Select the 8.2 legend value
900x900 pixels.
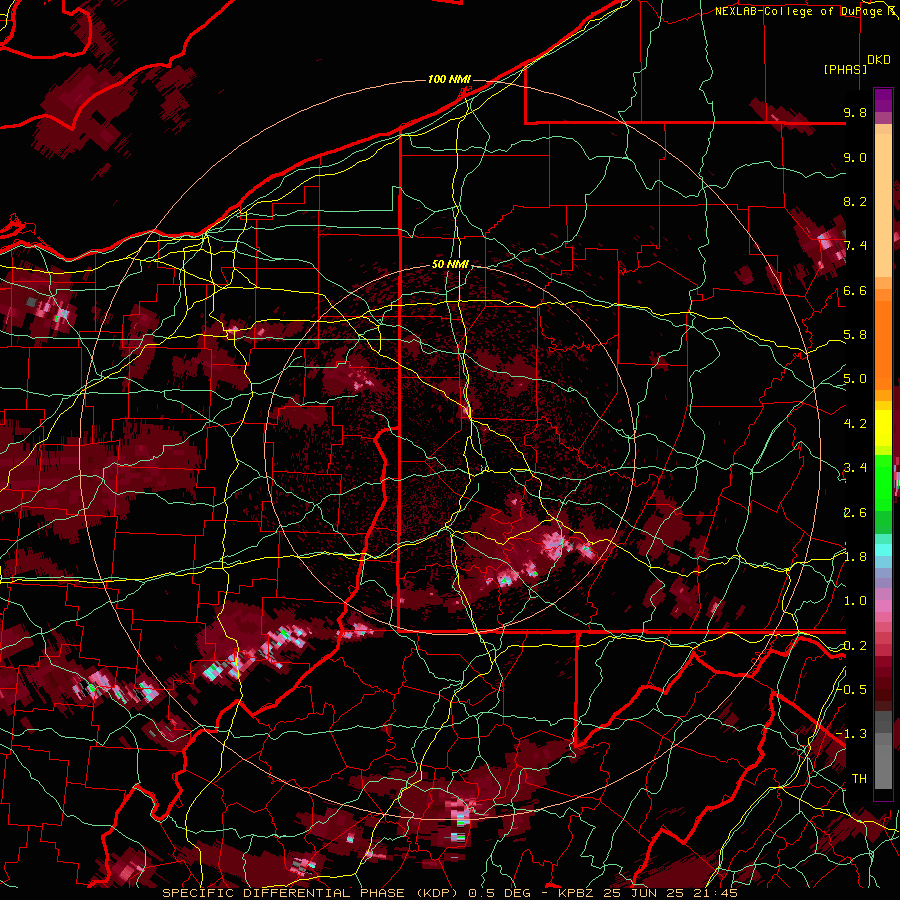855,201
